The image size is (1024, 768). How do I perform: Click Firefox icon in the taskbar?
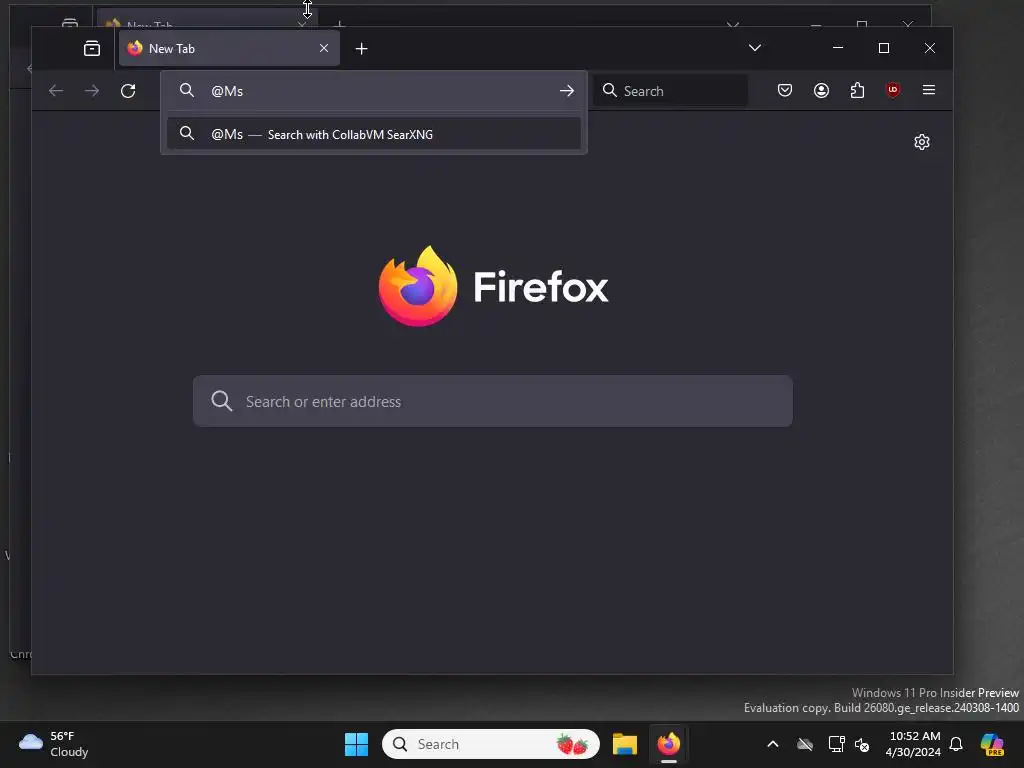coord(669,744)
